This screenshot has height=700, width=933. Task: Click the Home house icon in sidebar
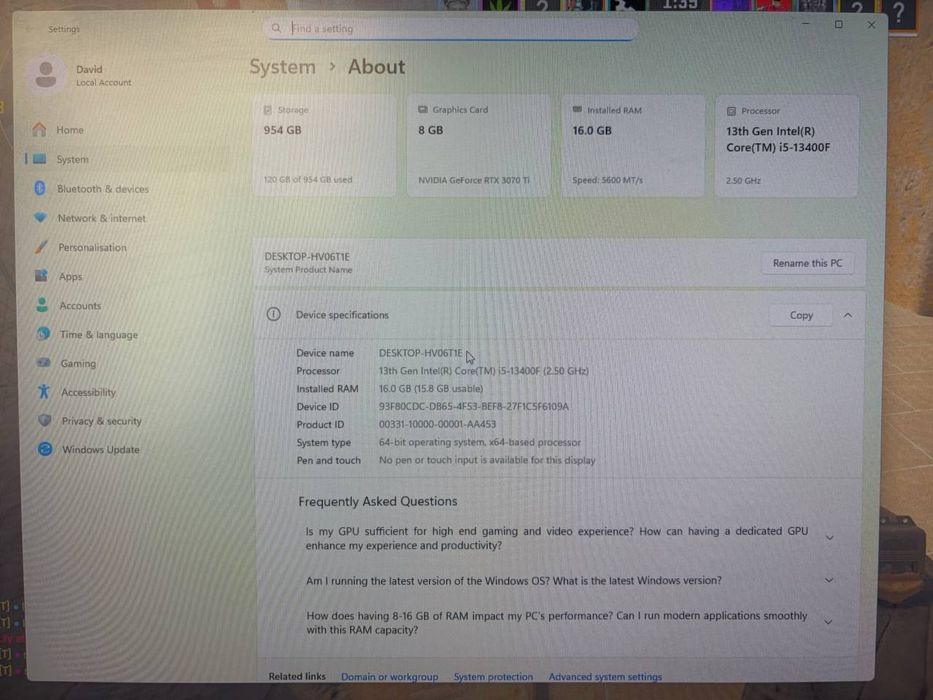point(39,129)
